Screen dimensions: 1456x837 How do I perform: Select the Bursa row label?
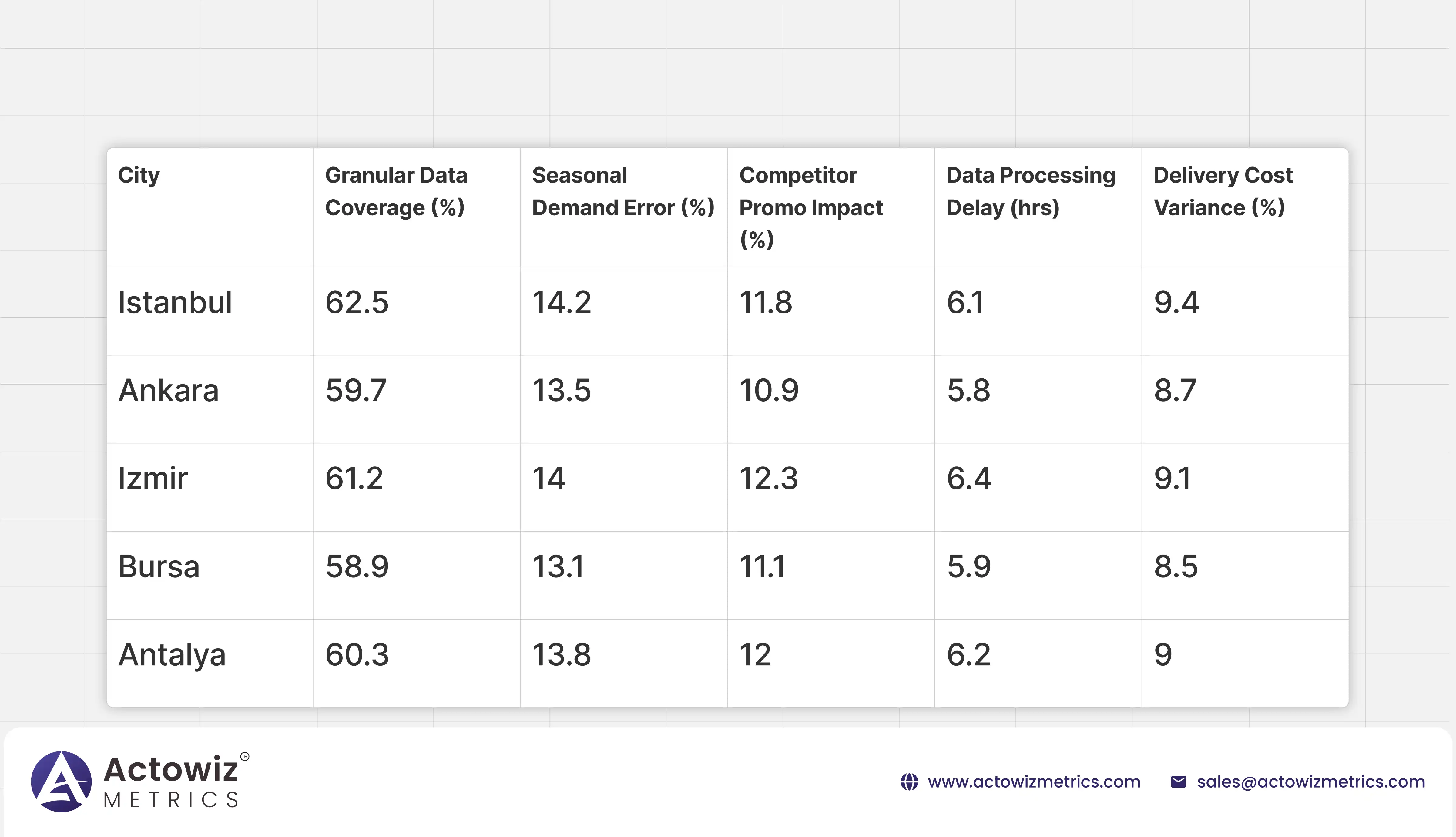point(159,567)
